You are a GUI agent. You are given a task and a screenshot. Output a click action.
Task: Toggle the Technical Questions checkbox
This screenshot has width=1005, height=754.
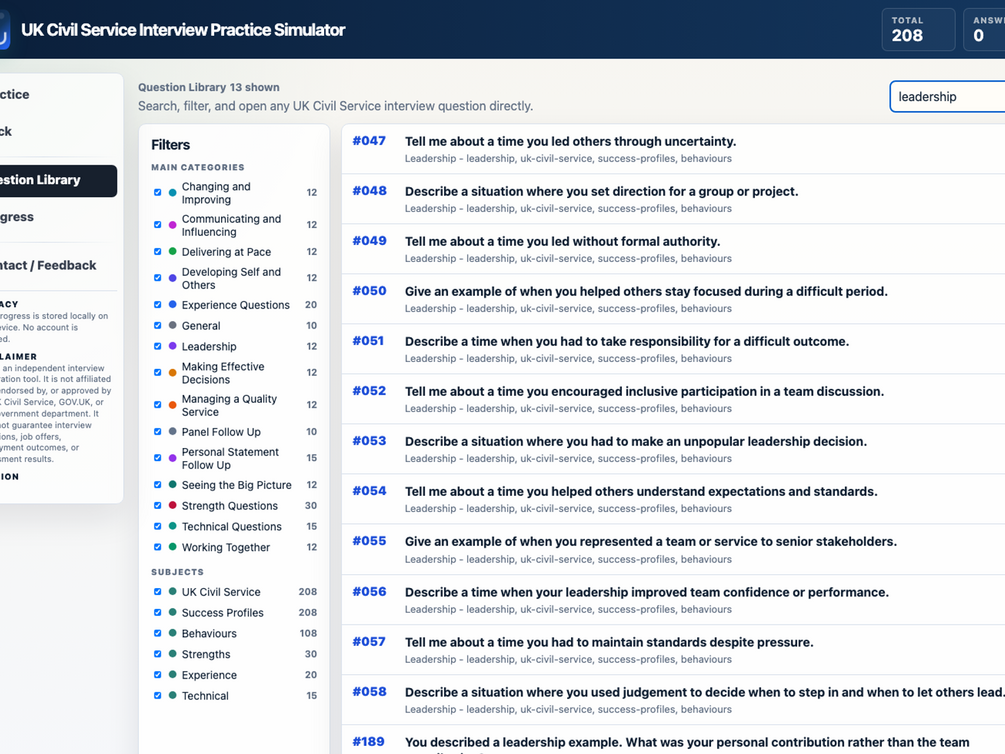[158, 526]
